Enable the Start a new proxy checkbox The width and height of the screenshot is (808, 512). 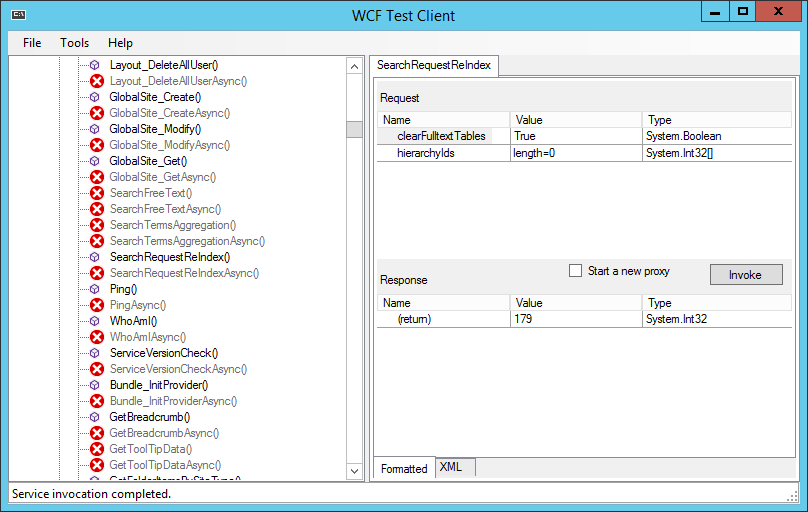575,270
